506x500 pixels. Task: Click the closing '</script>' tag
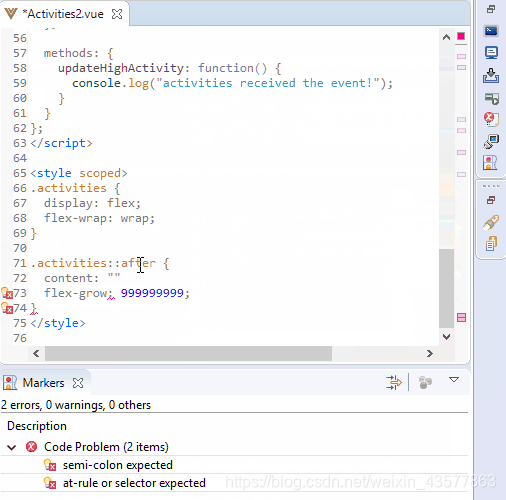click(61, 143)
